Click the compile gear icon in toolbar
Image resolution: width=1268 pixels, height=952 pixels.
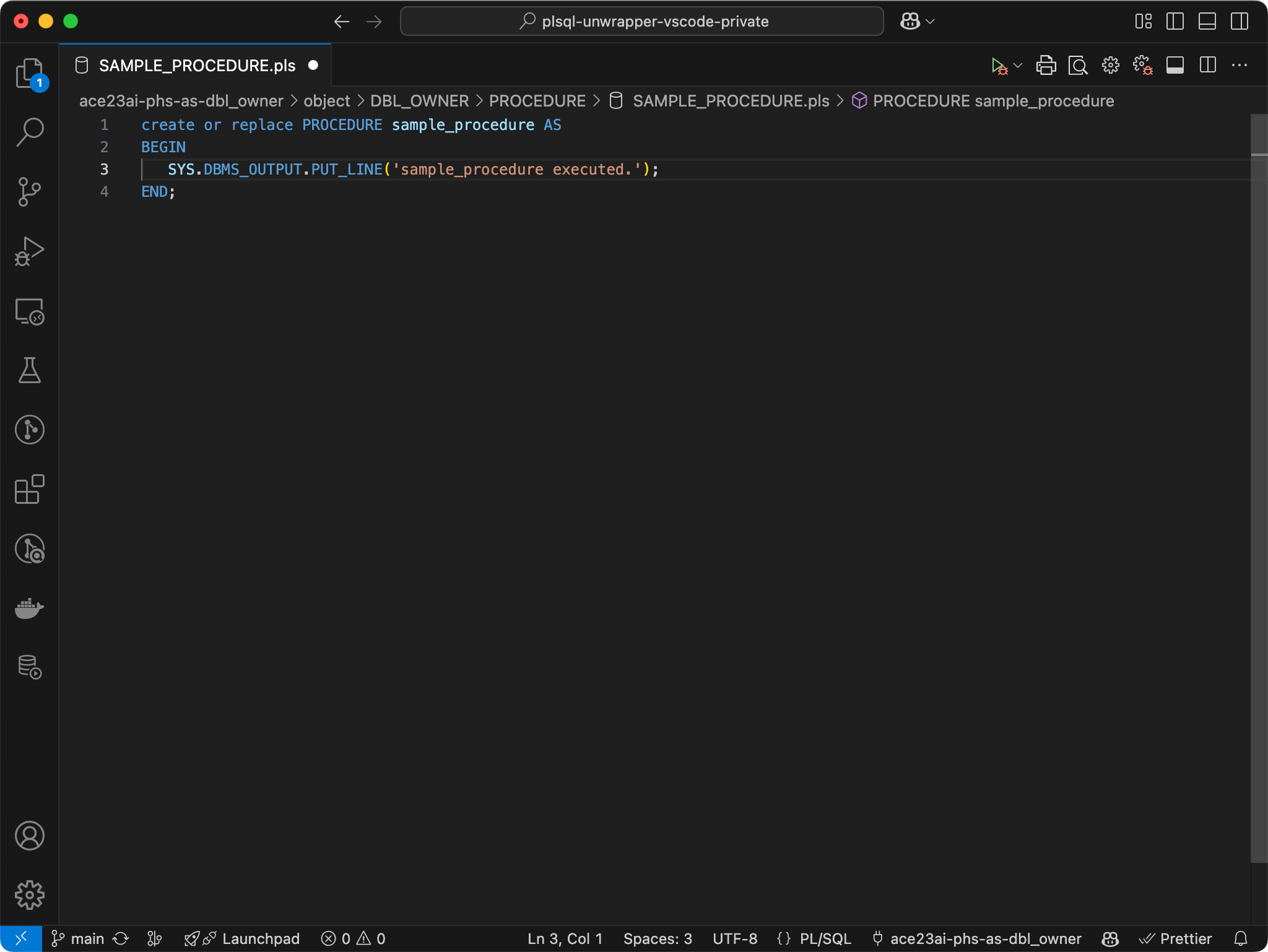pos(1111,66)
